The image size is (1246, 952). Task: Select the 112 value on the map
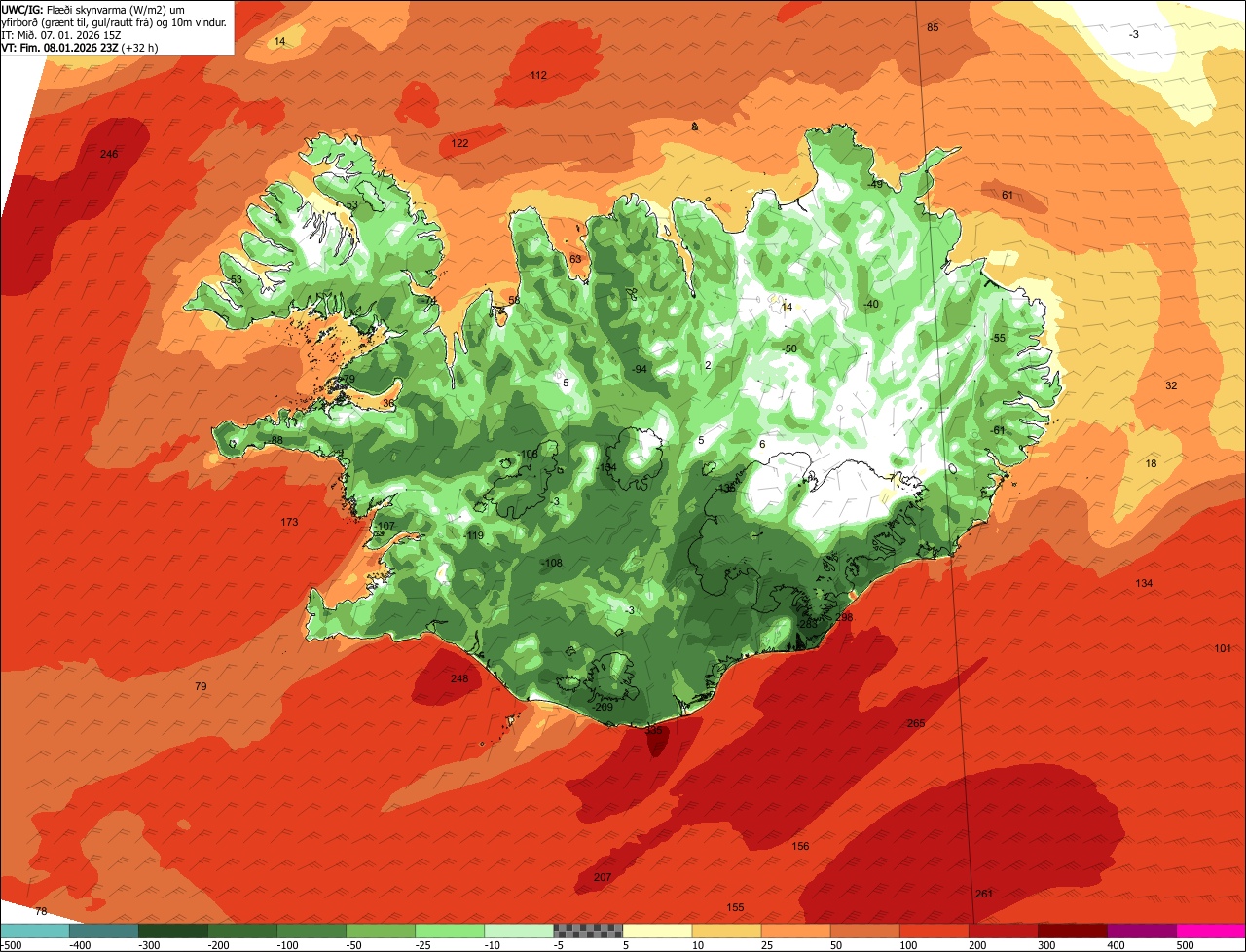538,75
